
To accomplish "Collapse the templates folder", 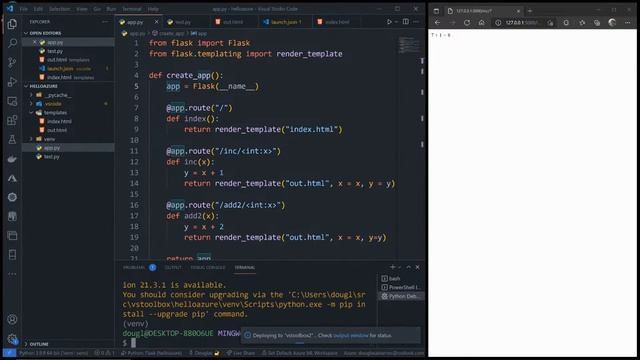I will tap(31, 113).
